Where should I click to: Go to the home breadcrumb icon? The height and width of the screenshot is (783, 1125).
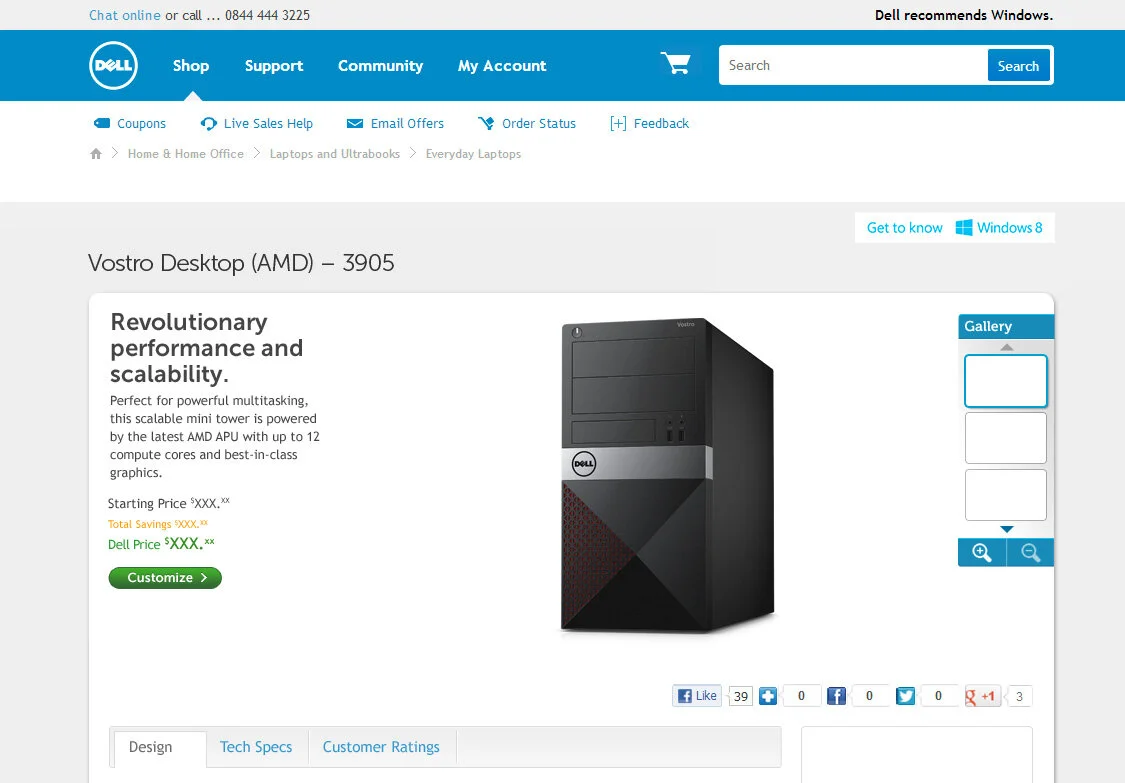[x=96, y=154]
